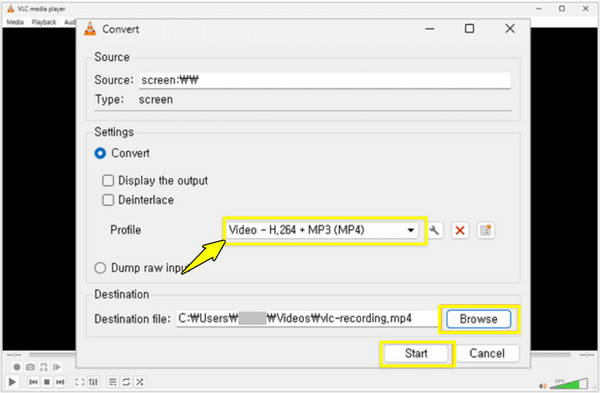Open the edit selected profile wrench icon

click(434, 230)
